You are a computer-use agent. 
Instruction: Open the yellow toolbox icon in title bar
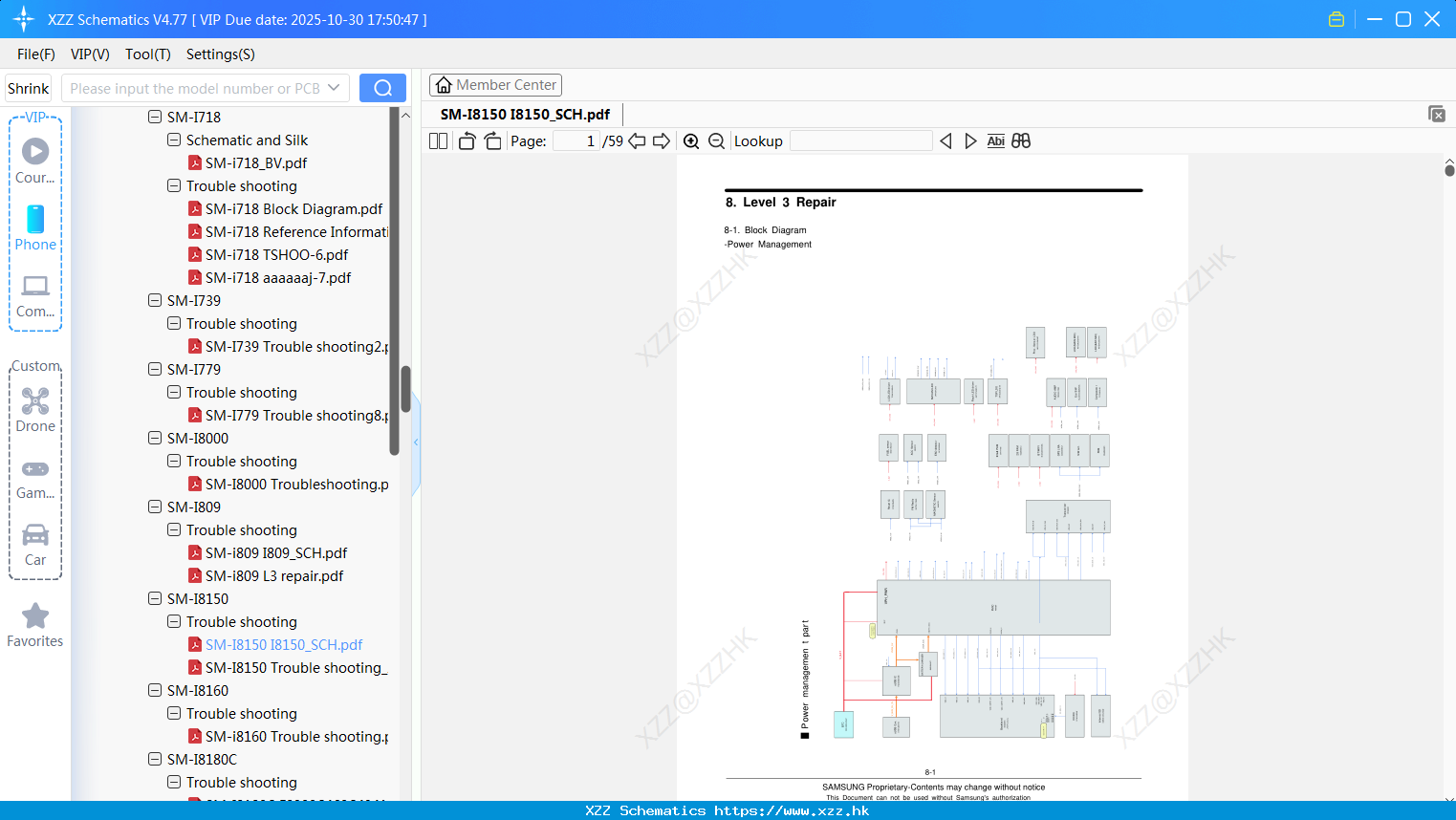[x=1336, y=19]
